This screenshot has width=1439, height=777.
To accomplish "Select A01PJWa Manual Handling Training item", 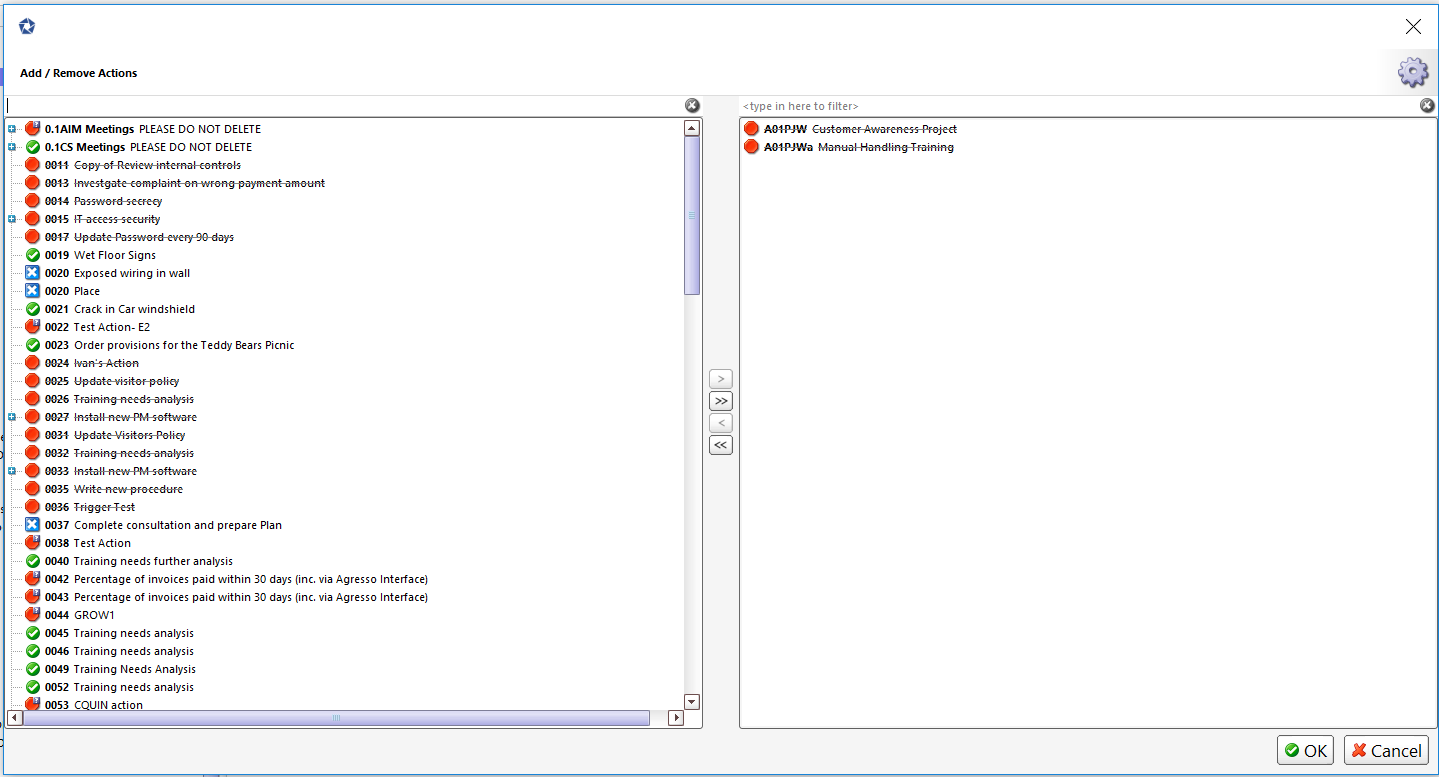I will pos(858,147).
